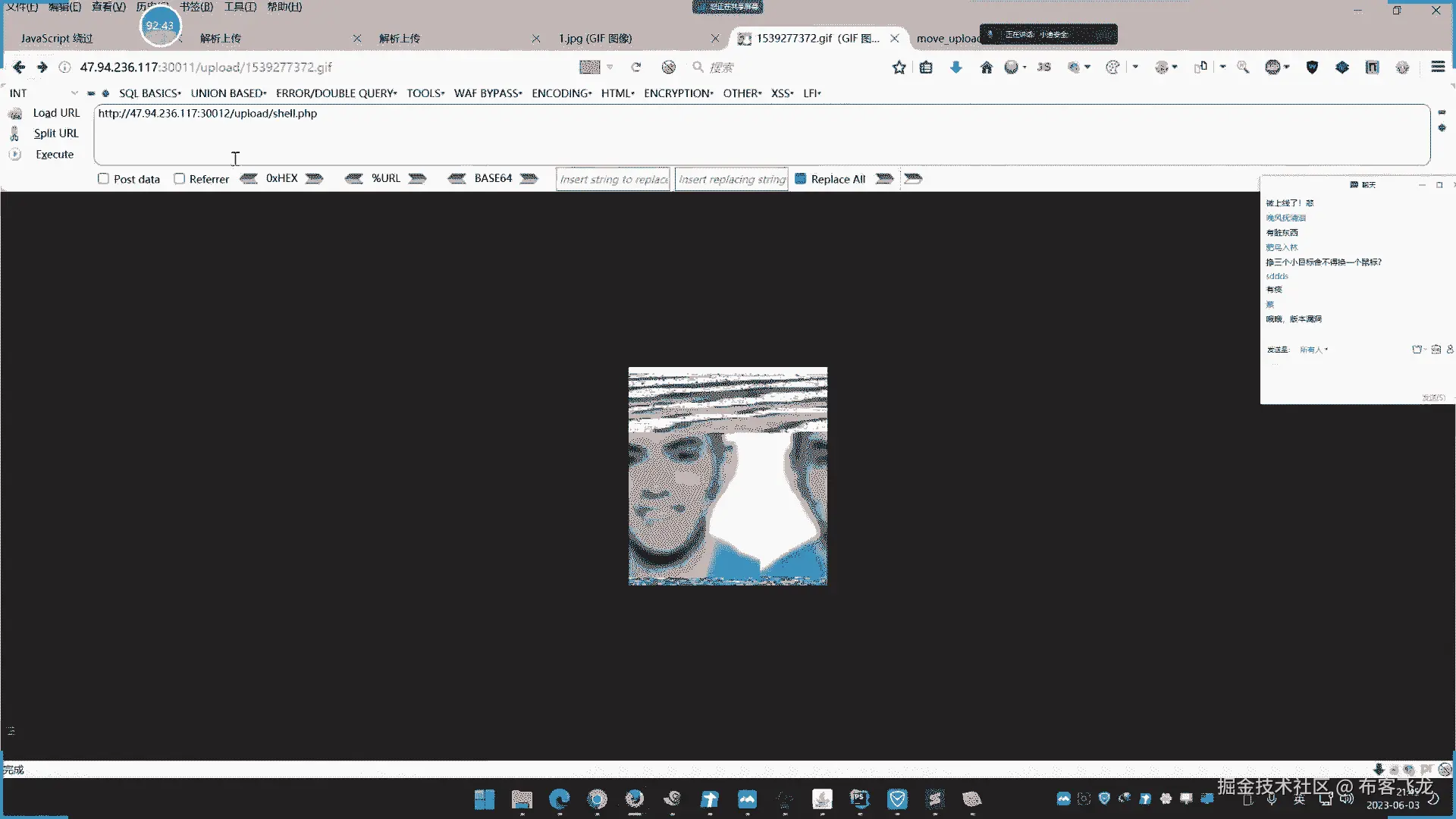Enable the Post data checkbox
This screenshot has width=1456, height=819.
tap(103, 179)
